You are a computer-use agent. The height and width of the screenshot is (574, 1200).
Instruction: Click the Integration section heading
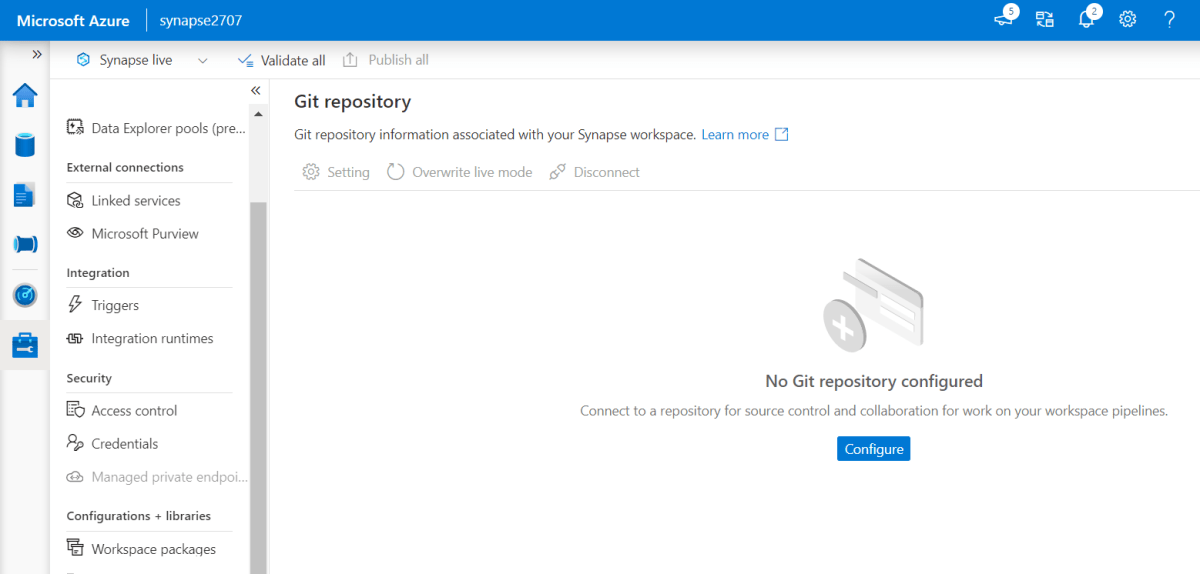(98, 272)
